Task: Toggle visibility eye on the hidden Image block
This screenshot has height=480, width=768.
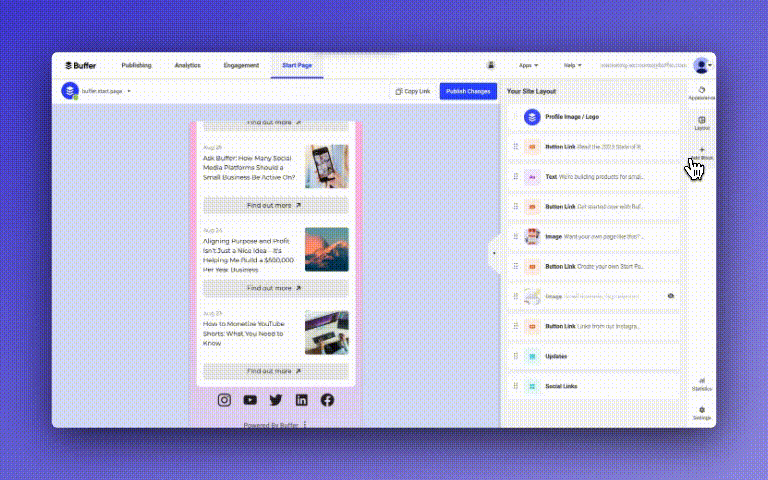Action: click(671, 296)
